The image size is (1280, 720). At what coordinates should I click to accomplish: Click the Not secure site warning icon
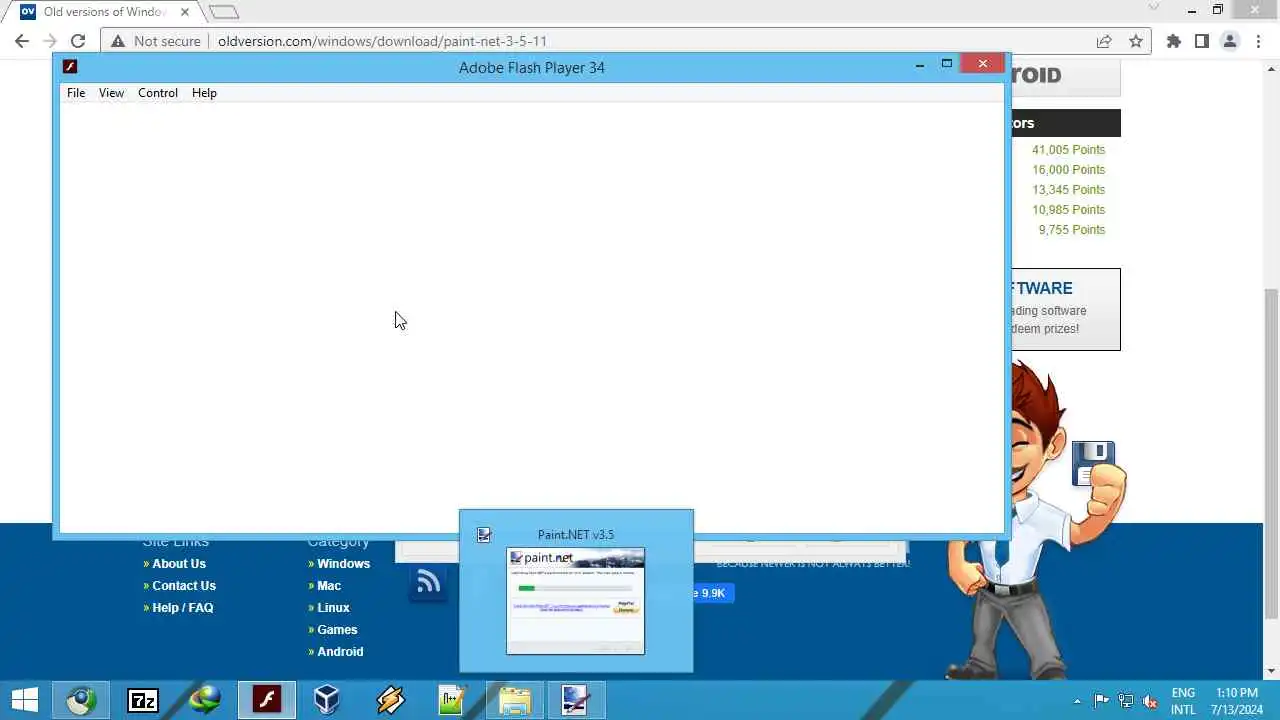[x=118, y=41]
